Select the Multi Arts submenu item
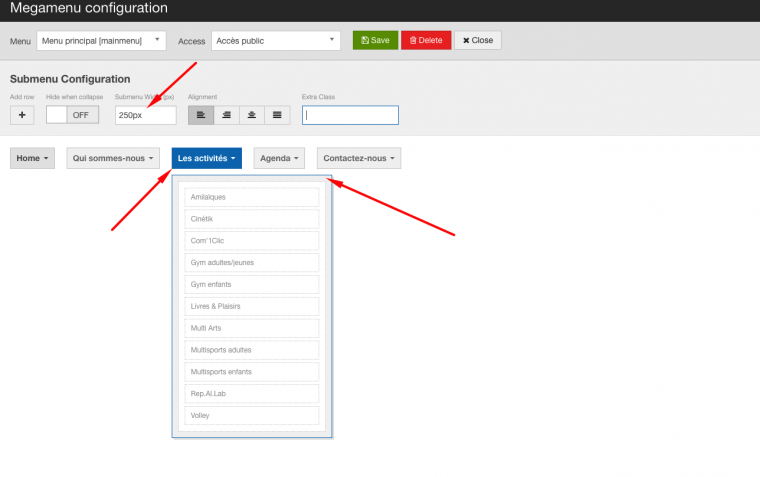This screenshot has width=760, height=477. [252, 328]
